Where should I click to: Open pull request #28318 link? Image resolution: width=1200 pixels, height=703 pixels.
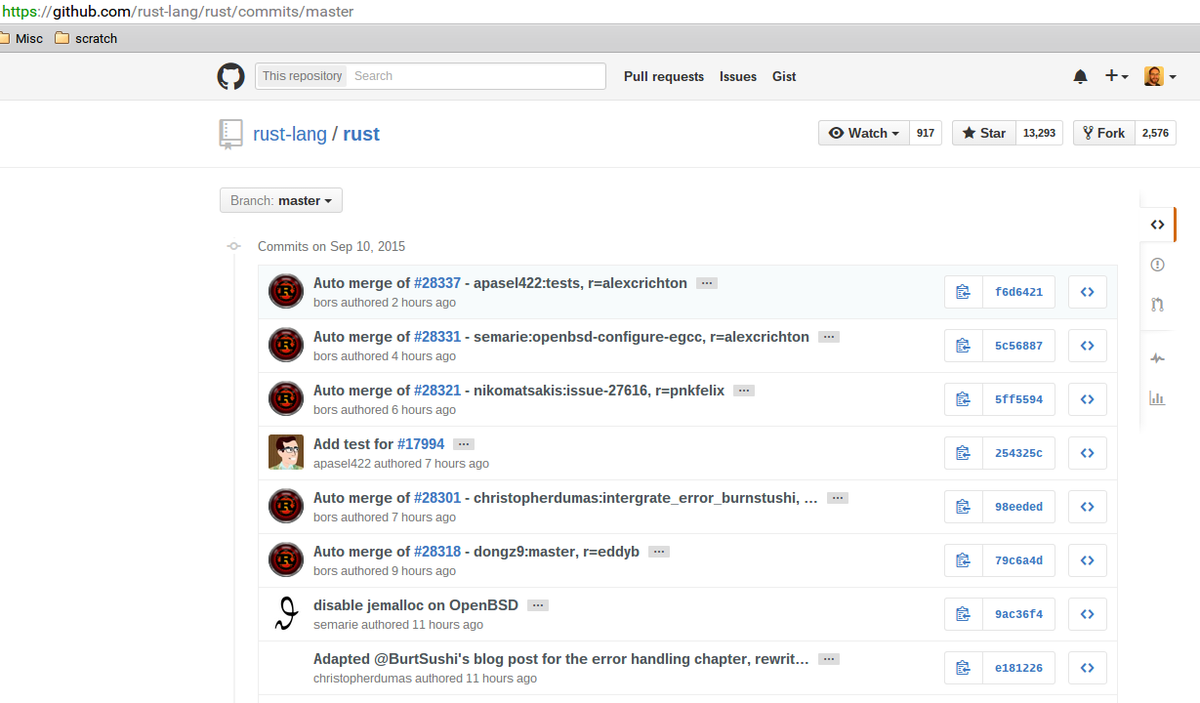tap(437, 551)
